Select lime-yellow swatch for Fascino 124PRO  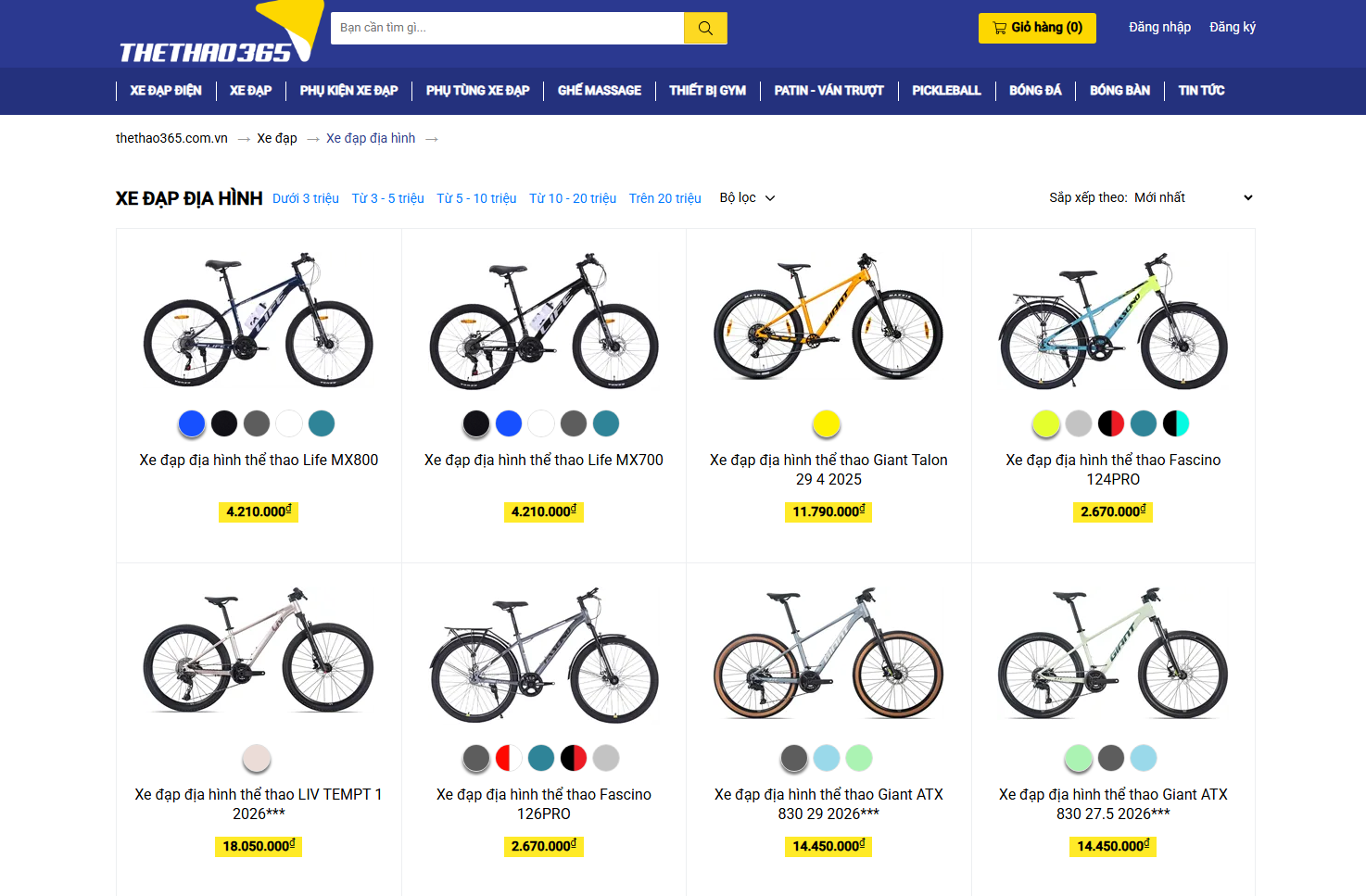[x=1046, y=423]
